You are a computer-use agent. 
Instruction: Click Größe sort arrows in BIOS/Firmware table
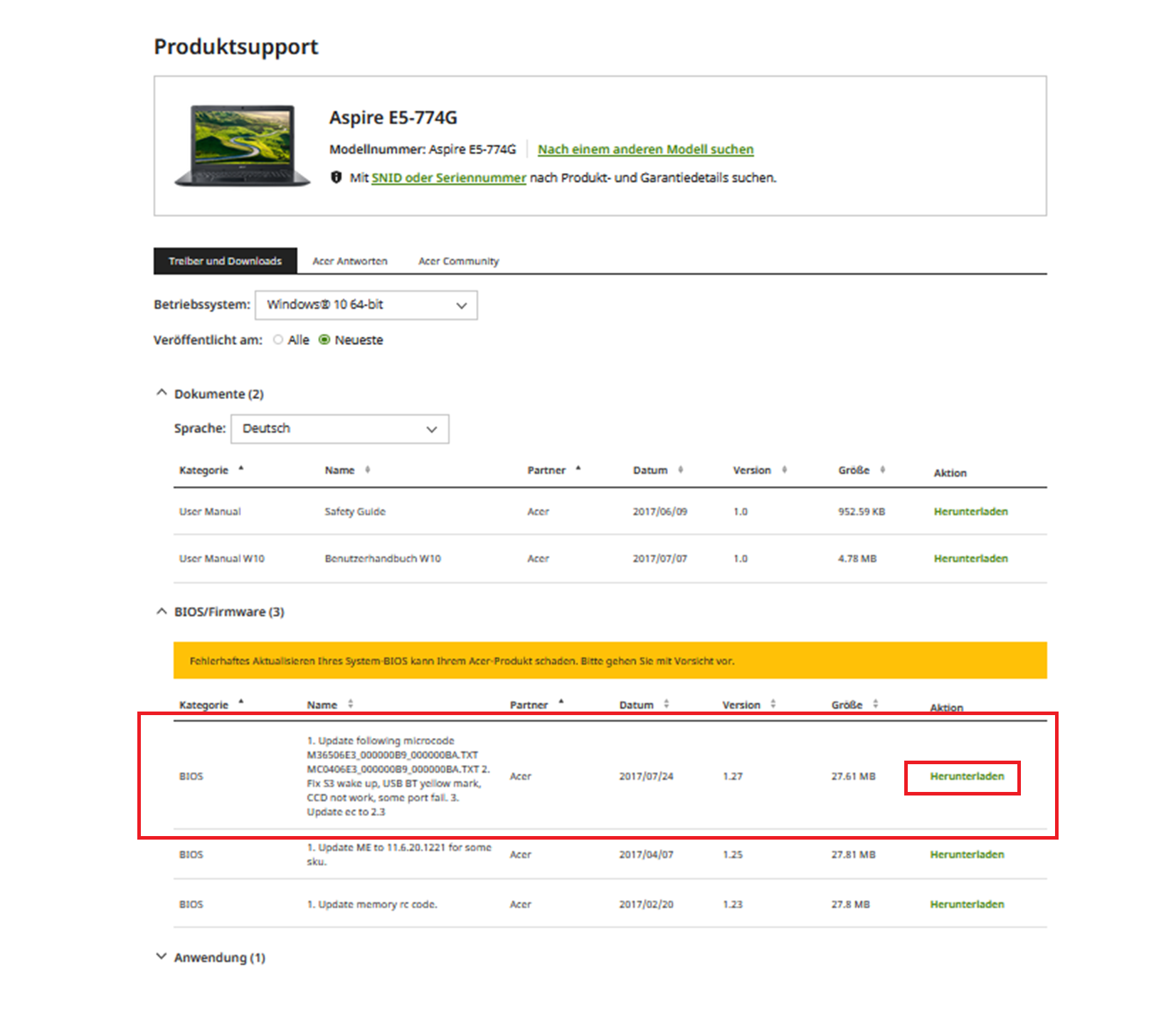(876, 704)
